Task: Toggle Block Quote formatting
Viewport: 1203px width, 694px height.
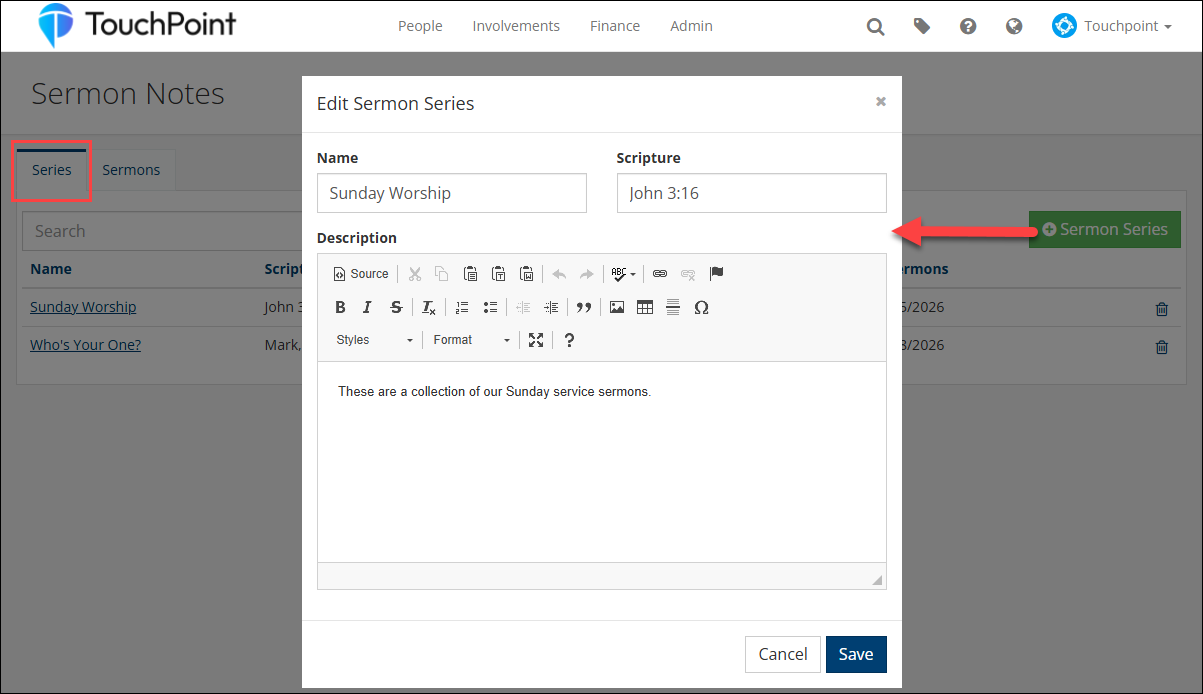Action: [x=584, y=307]
